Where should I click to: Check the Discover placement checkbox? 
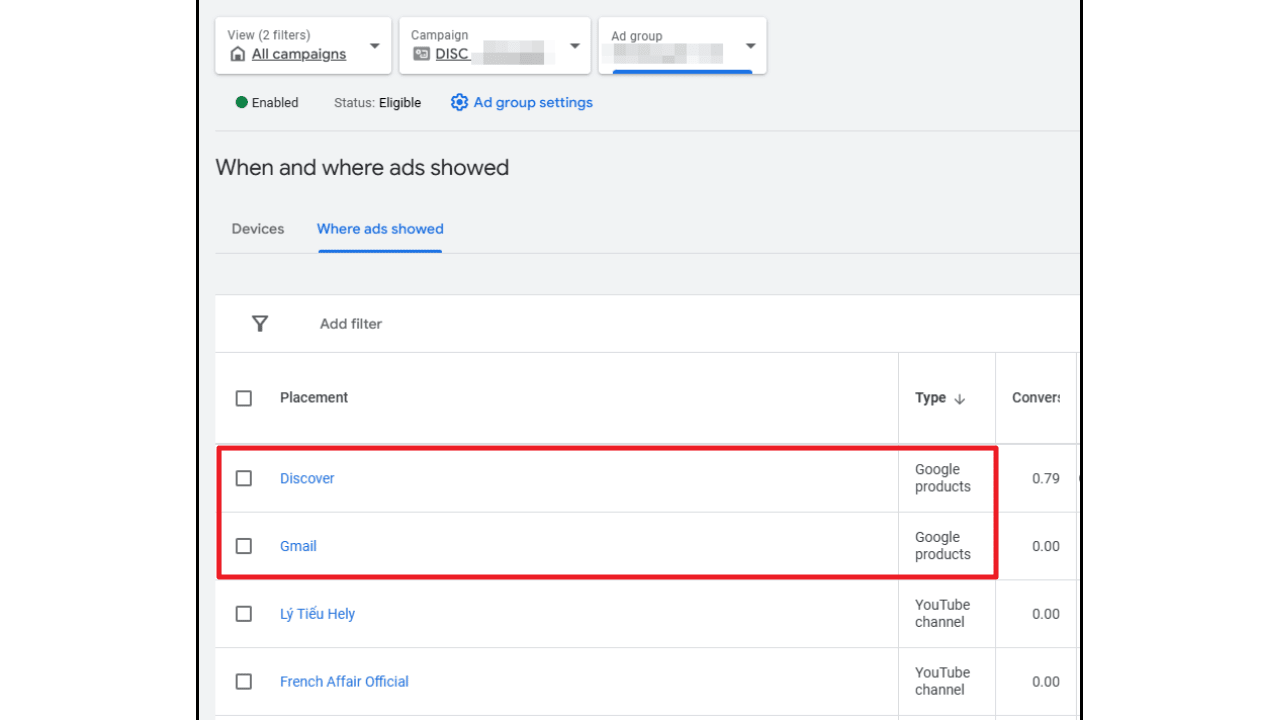point(244,478)
